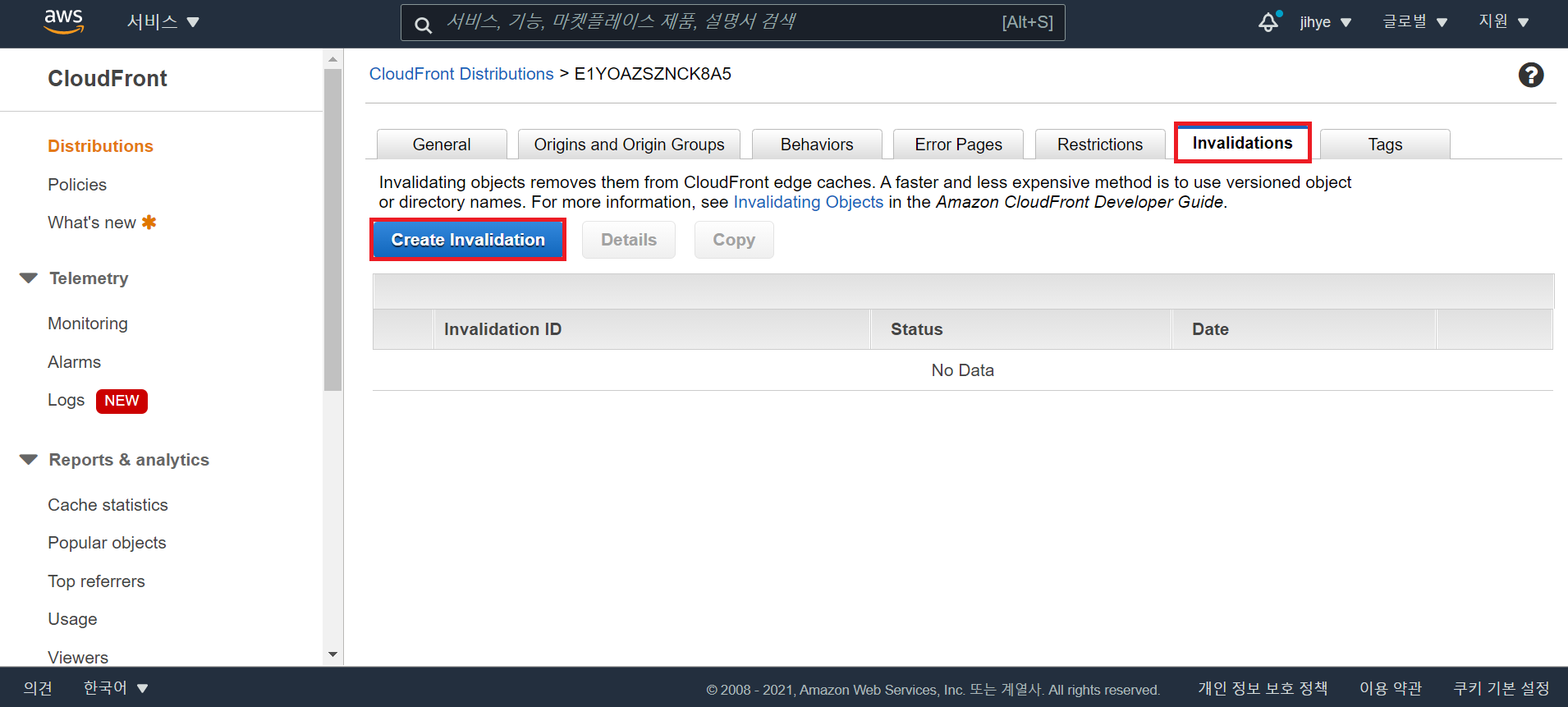Open Cache statistics report
The height and width of the screenshot is (707, 1568).
(108, 505)
